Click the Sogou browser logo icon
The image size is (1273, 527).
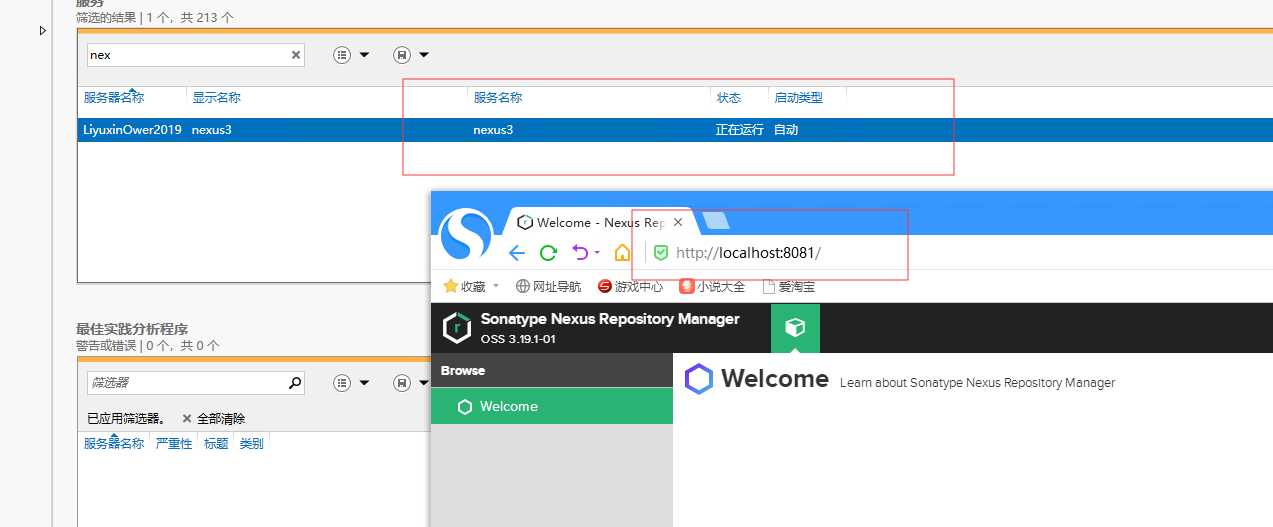467,235
